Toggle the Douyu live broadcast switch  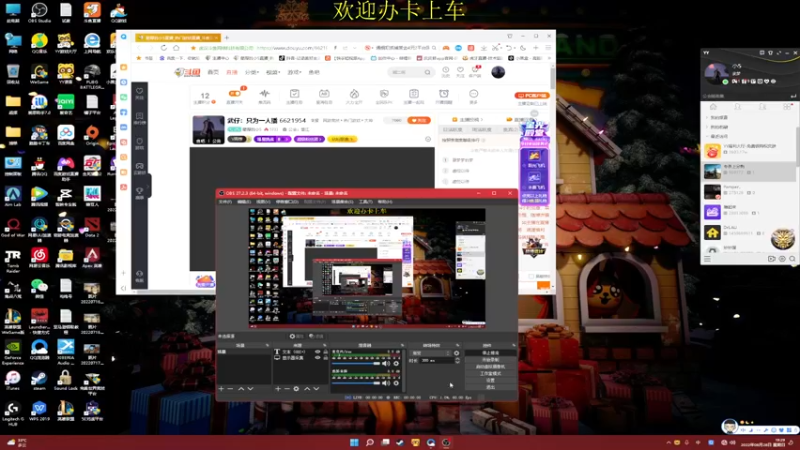(x=235, y=94)
